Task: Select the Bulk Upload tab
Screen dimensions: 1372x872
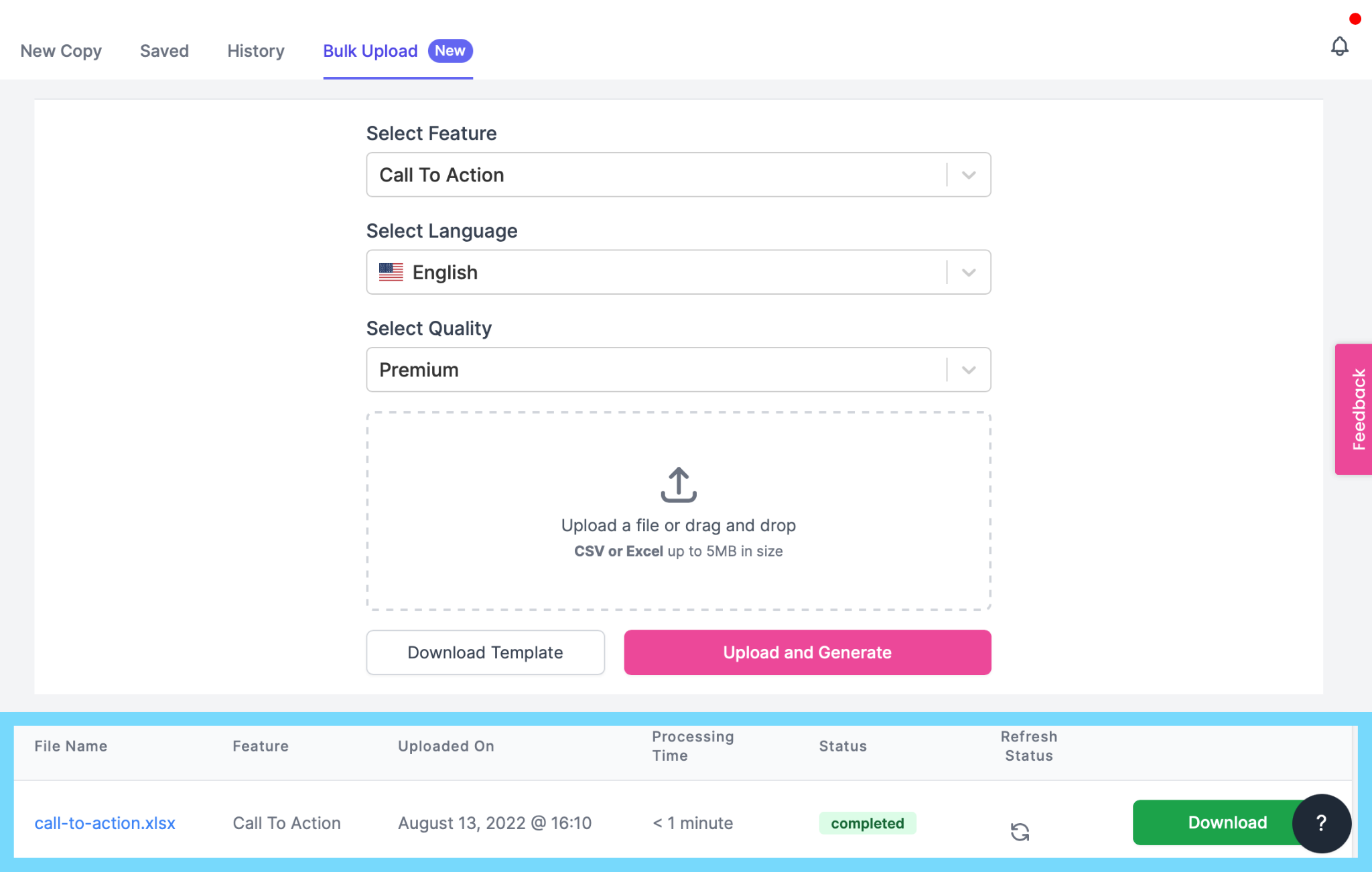Action: pyautogui.click(x=370, y=51)
